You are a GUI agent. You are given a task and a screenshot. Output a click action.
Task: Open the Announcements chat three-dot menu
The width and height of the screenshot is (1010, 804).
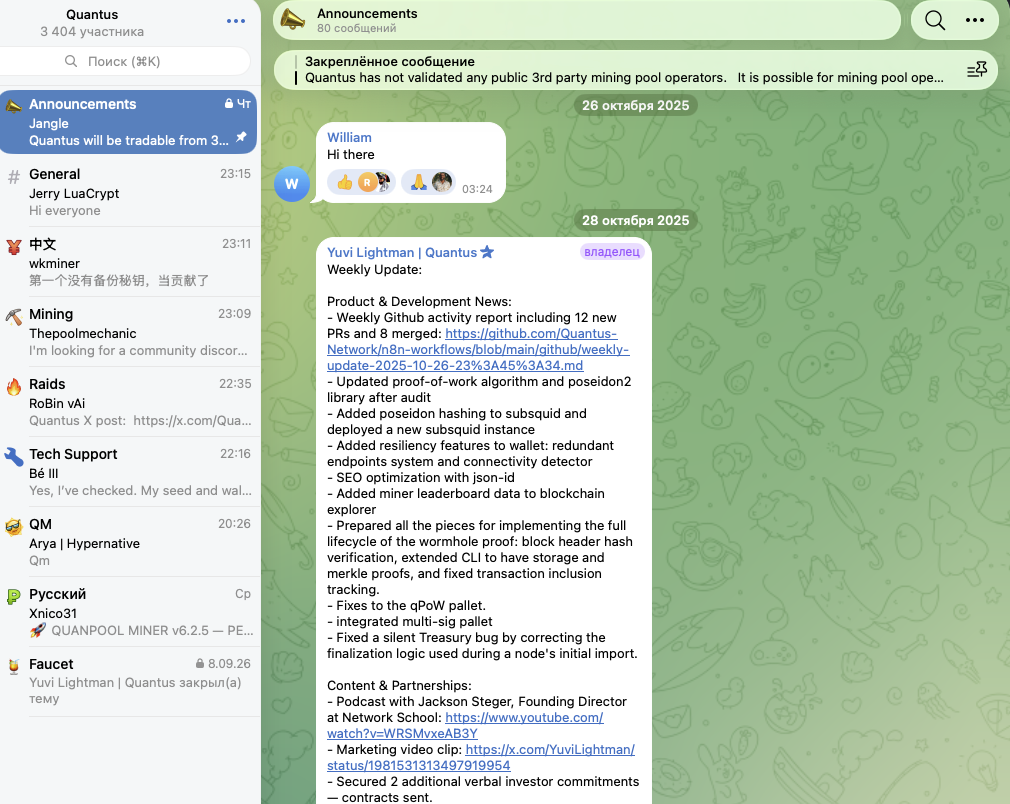click(x=975, y=21)
